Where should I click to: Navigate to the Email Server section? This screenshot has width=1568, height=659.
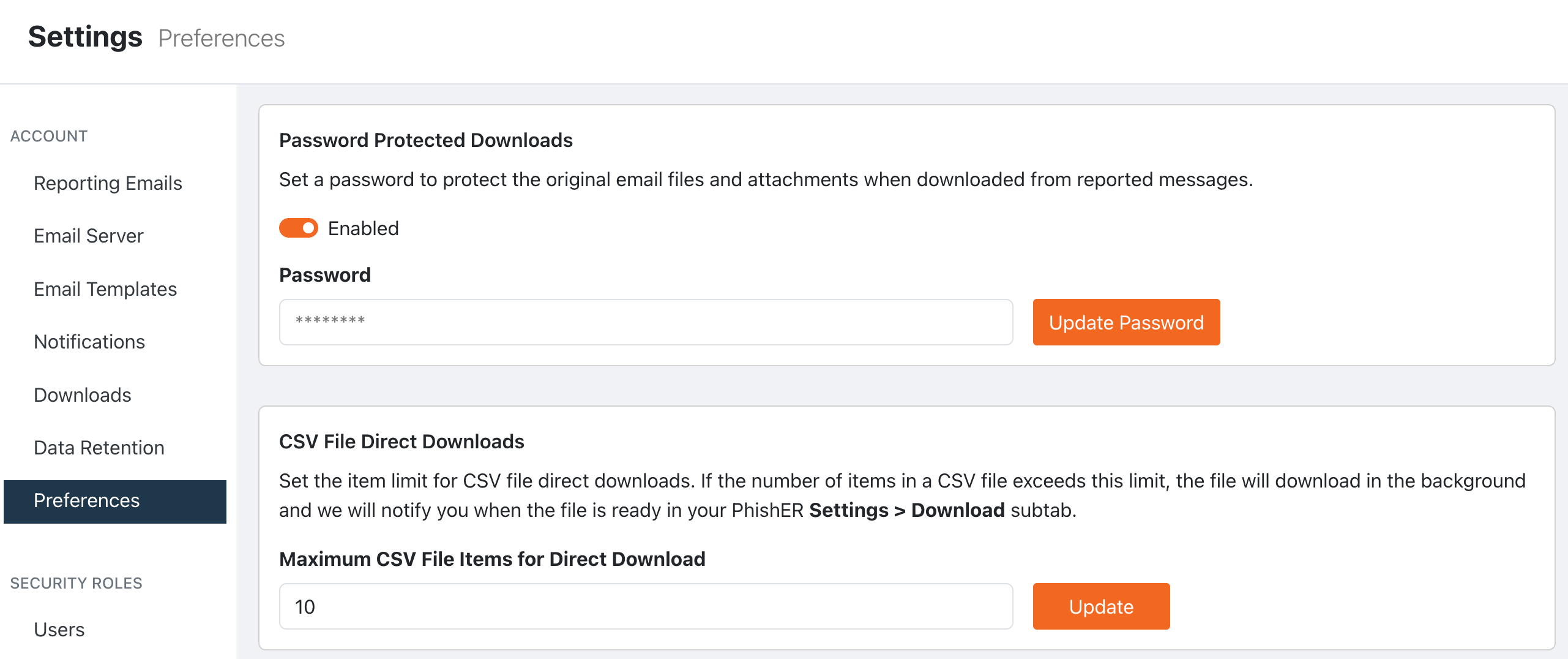88,235
